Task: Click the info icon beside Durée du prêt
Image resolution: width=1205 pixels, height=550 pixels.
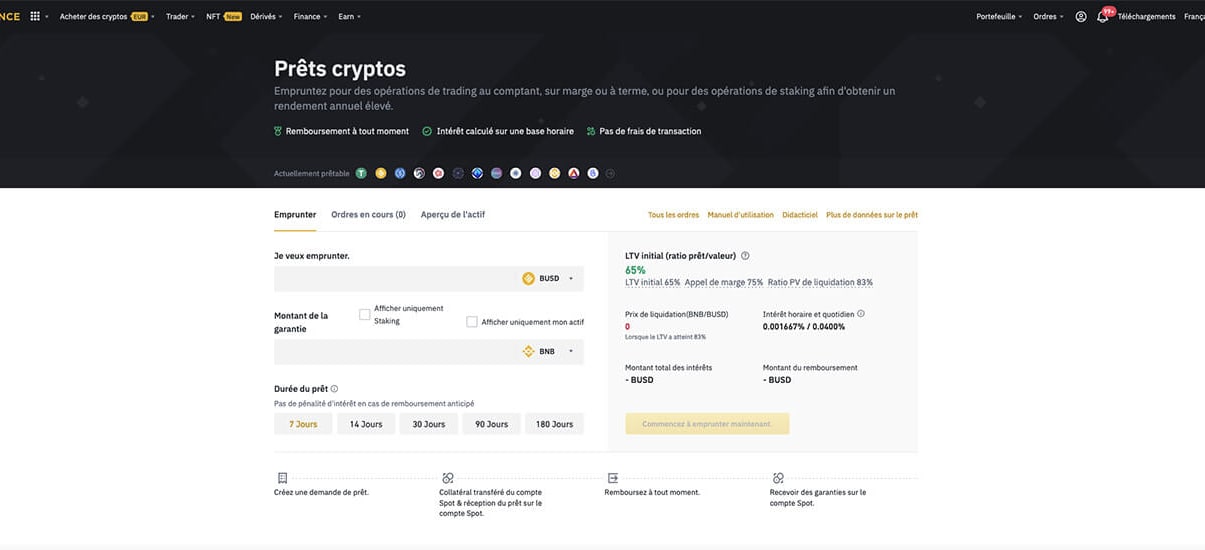Action: pos(334,388)
